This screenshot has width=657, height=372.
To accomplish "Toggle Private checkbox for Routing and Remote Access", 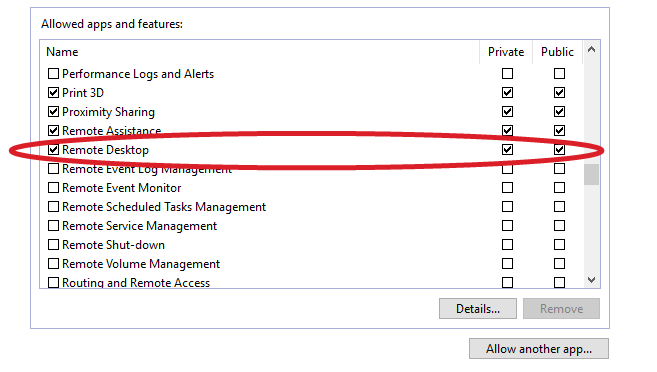I will point(507,282).
